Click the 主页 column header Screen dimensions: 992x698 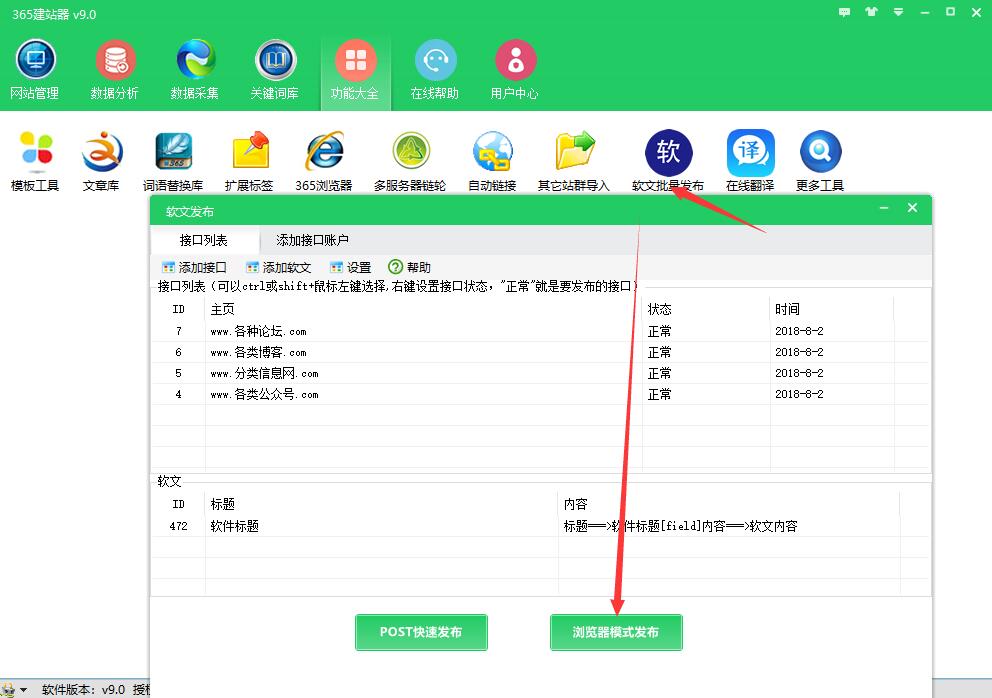pyautogui.click(x=223, y=309)
